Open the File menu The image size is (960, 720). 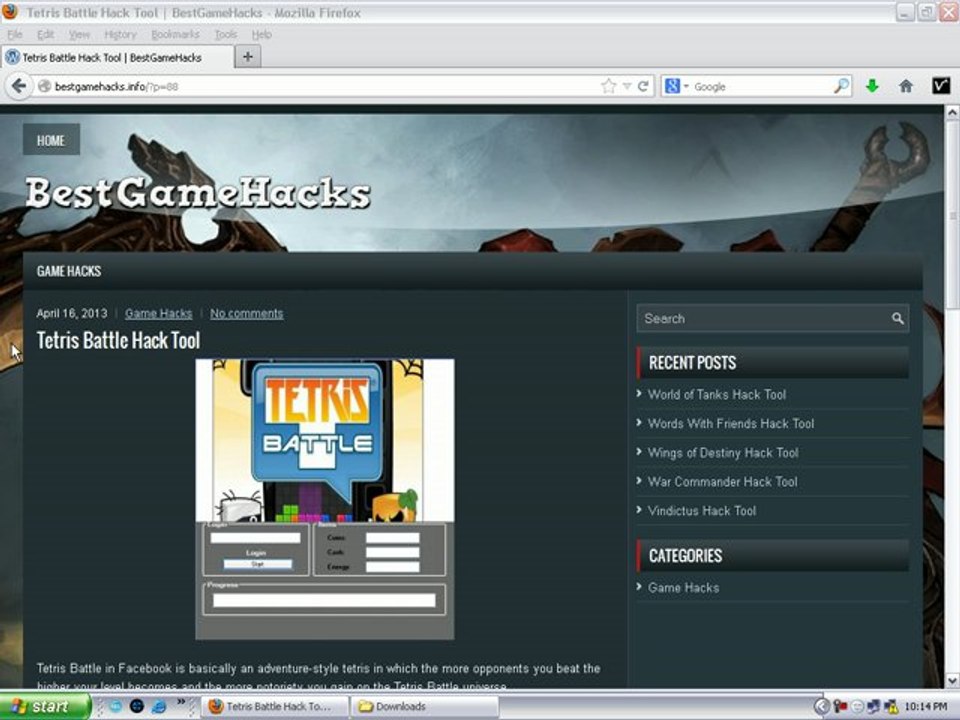(x=15, y=34)
